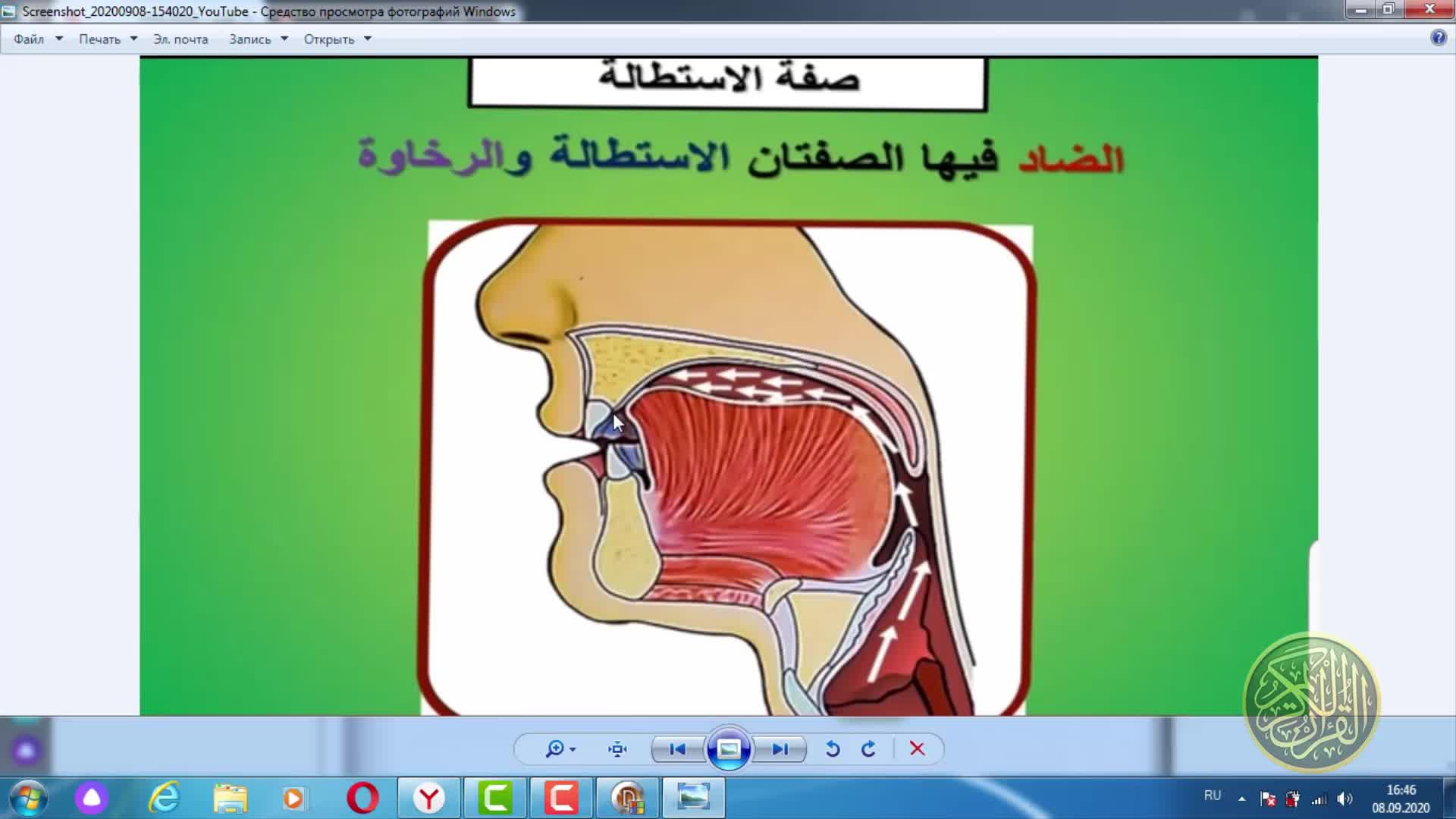Select the Эл. почта menu item
Viewport: 1456px width, 819px height.
coord(180,39)
